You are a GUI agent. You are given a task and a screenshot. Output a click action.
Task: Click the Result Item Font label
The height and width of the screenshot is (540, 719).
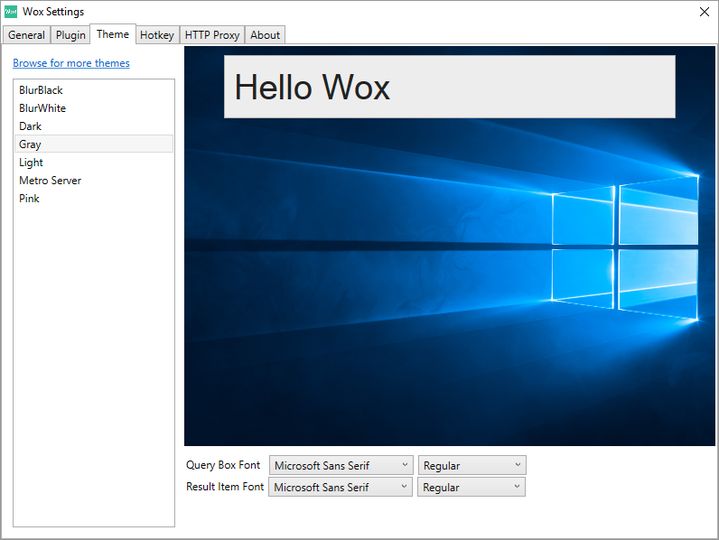point(225,486)
